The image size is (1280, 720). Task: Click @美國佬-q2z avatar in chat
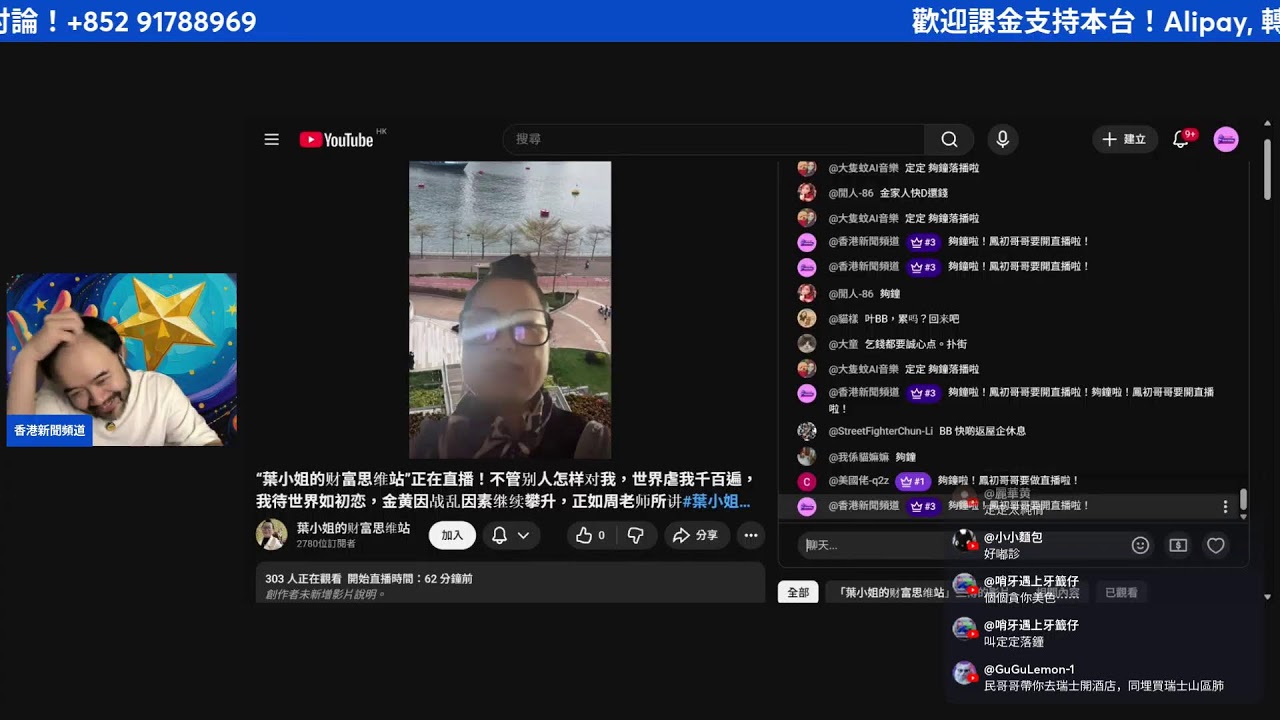point(807,481)
